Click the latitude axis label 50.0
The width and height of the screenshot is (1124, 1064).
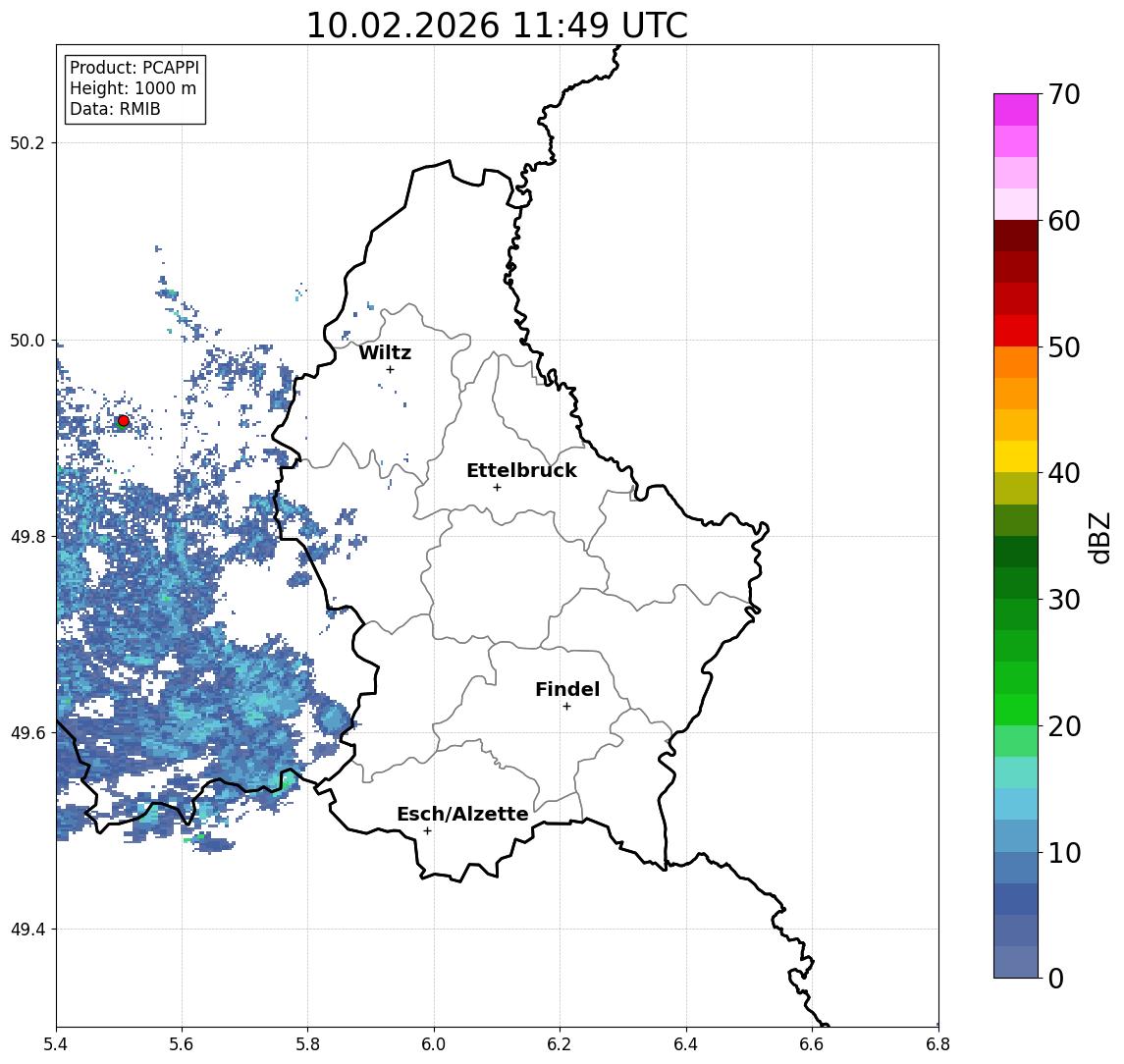[27, 340]
